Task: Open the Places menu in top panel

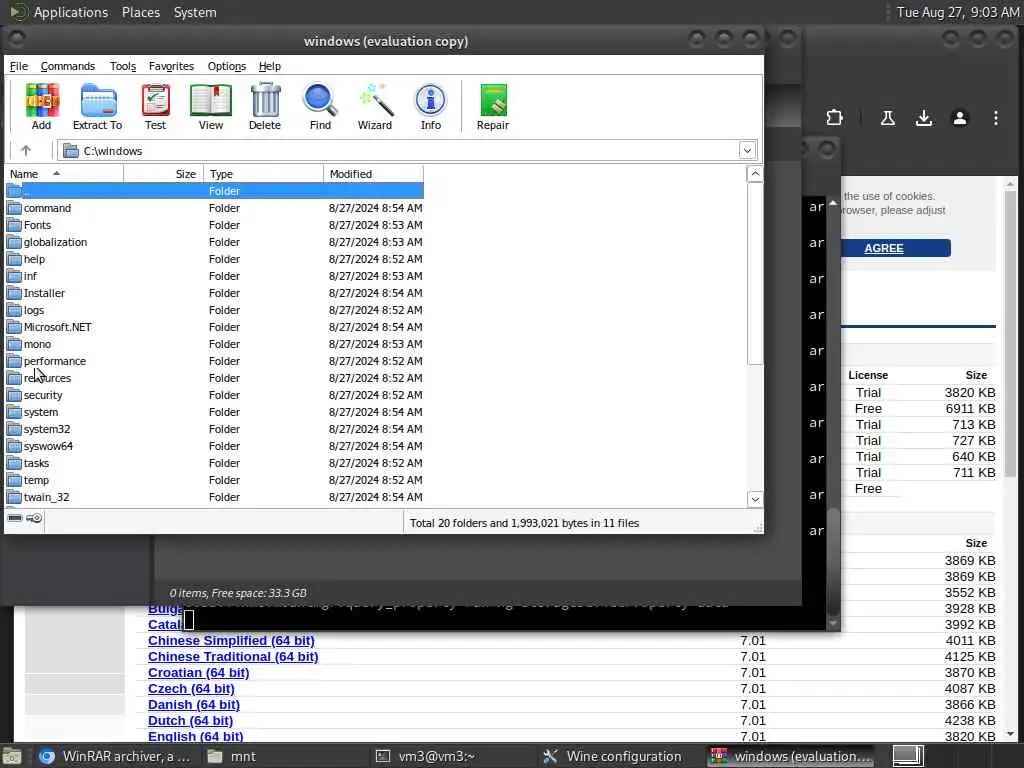Action: (140, 12)
